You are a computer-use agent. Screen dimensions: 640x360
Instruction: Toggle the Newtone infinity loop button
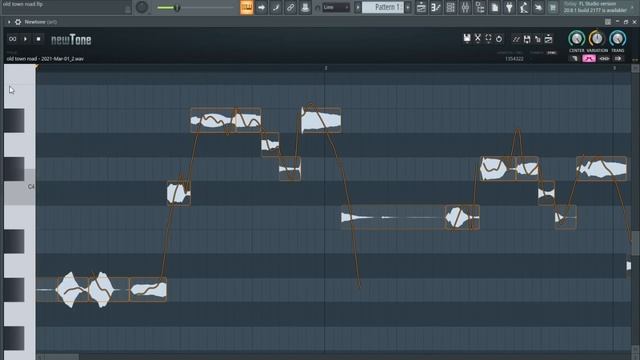click(12, 39)
